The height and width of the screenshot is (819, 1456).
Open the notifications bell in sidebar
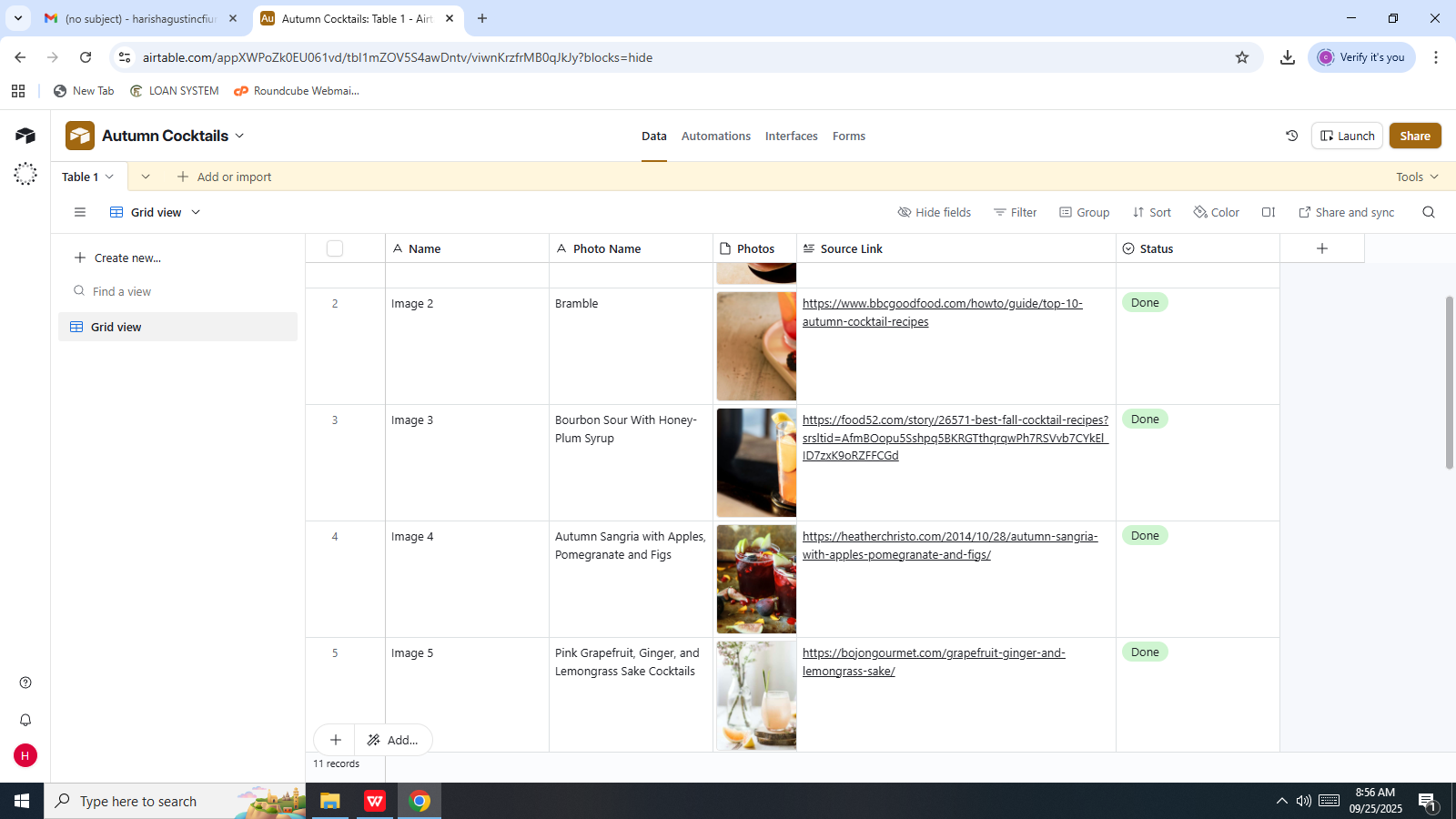pos(25,720)
